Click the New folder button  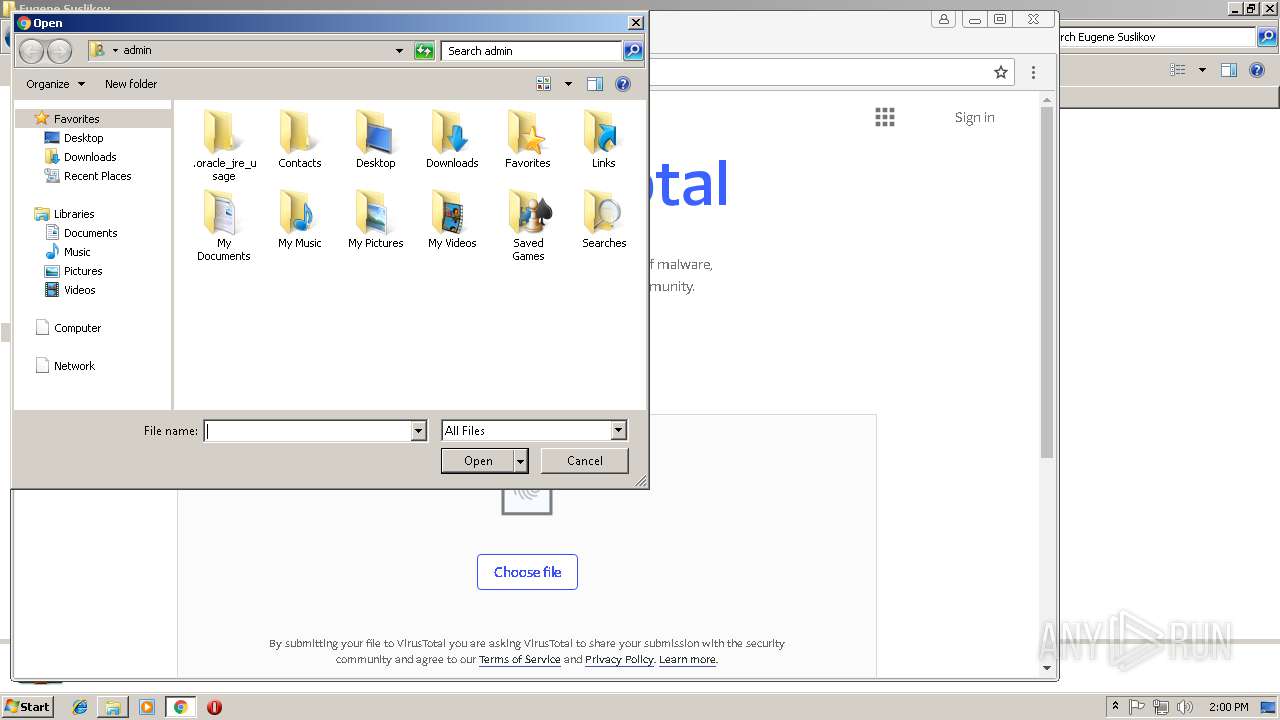(x=131, y=84)
